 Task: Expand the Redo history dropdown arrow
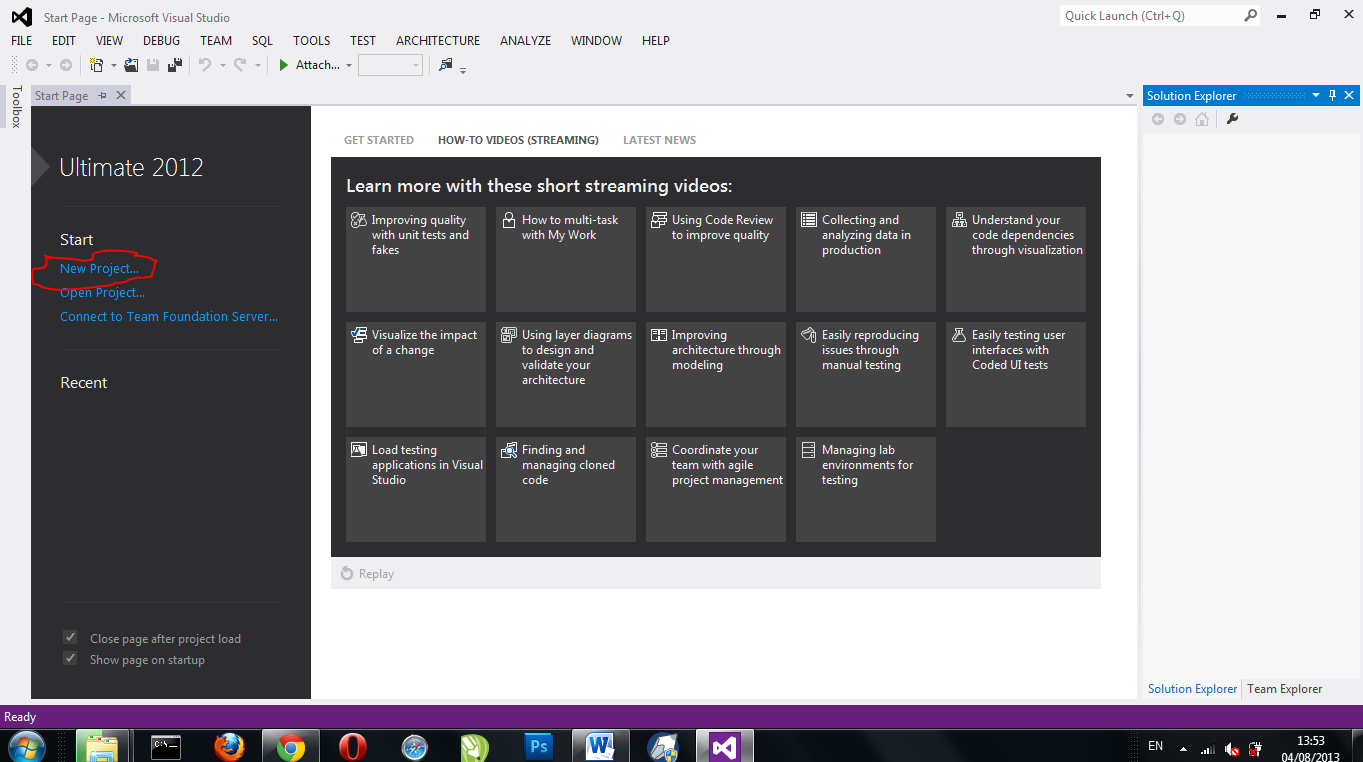257,66
